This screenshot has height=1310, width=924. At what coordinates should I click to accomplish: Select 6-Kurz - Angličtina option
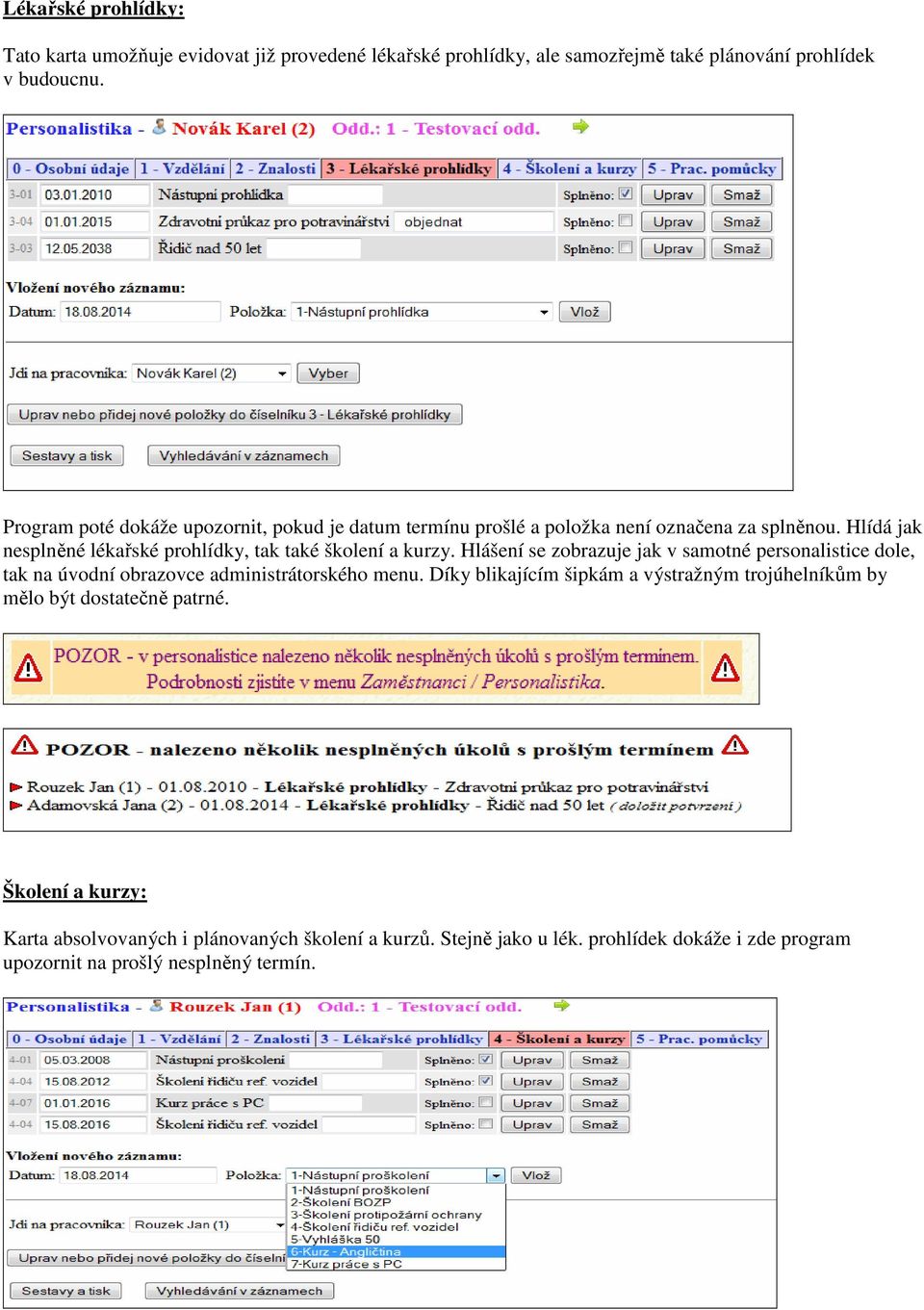(397, 1252)
